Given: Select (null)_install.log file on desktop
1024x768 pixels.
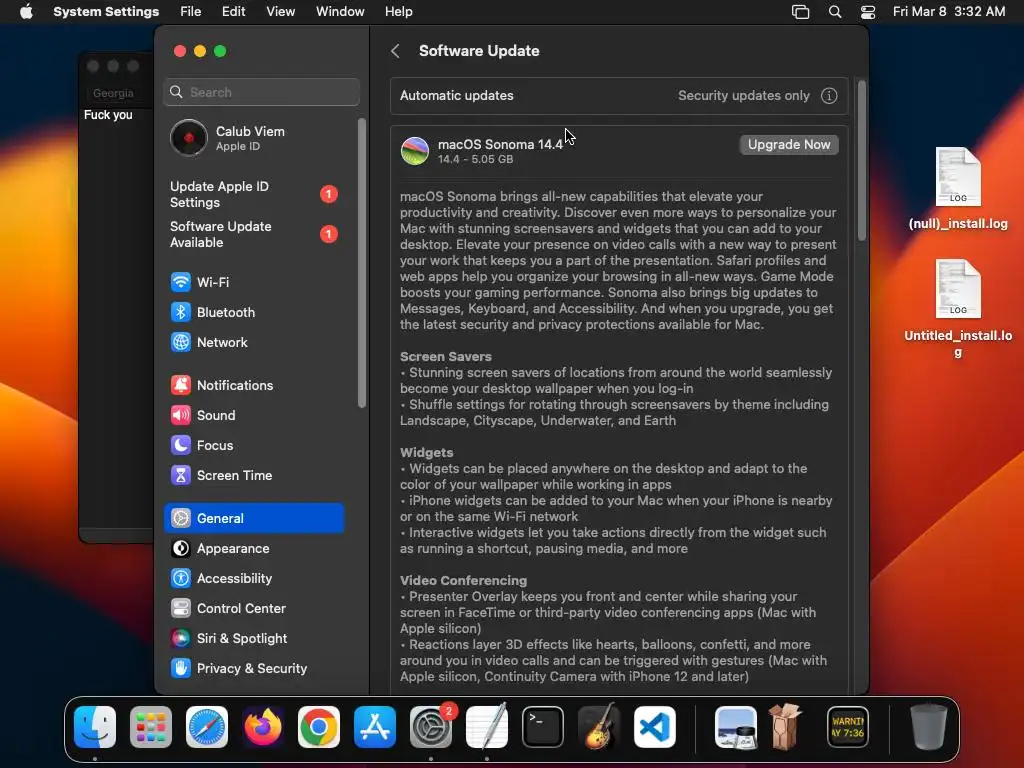Looking at the screenshot, I should pyautogui.click(x=958, y=189).
